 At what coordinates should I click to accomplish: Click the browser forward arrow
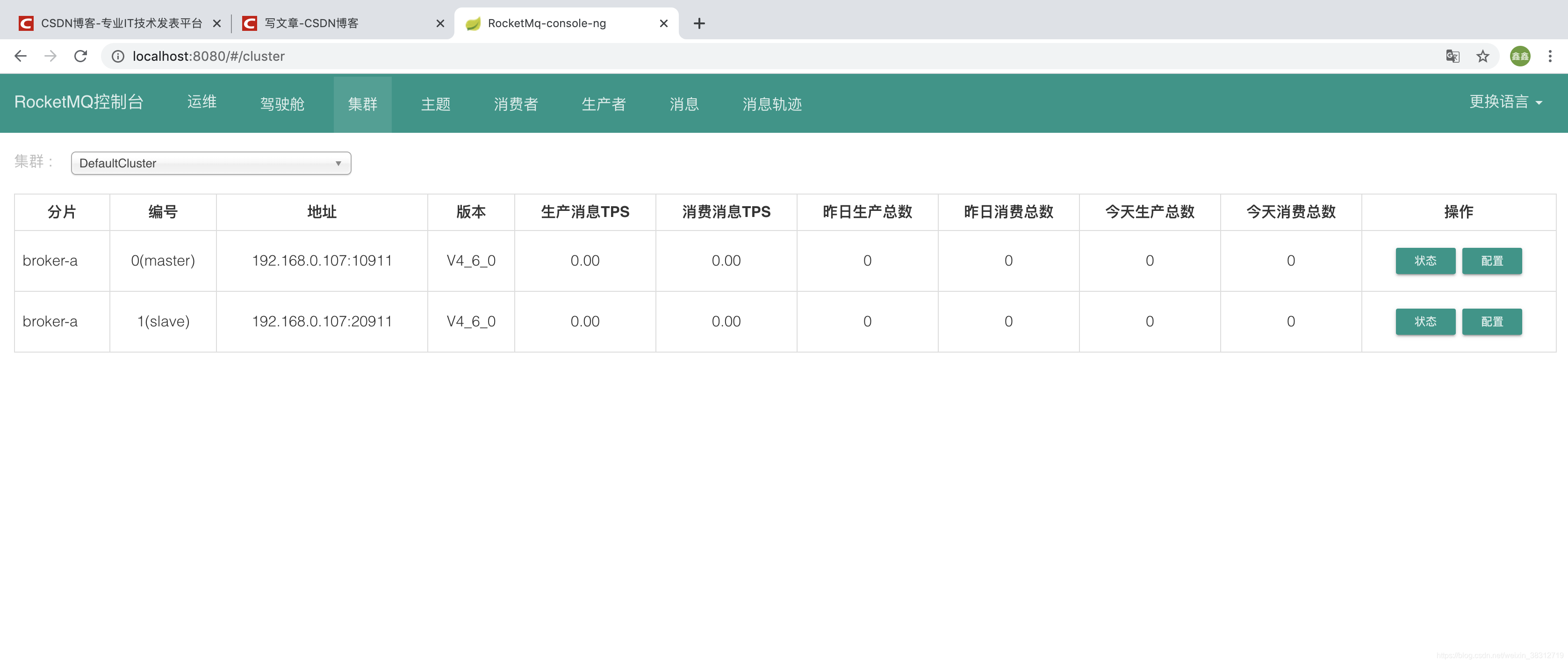coord(50,56)
